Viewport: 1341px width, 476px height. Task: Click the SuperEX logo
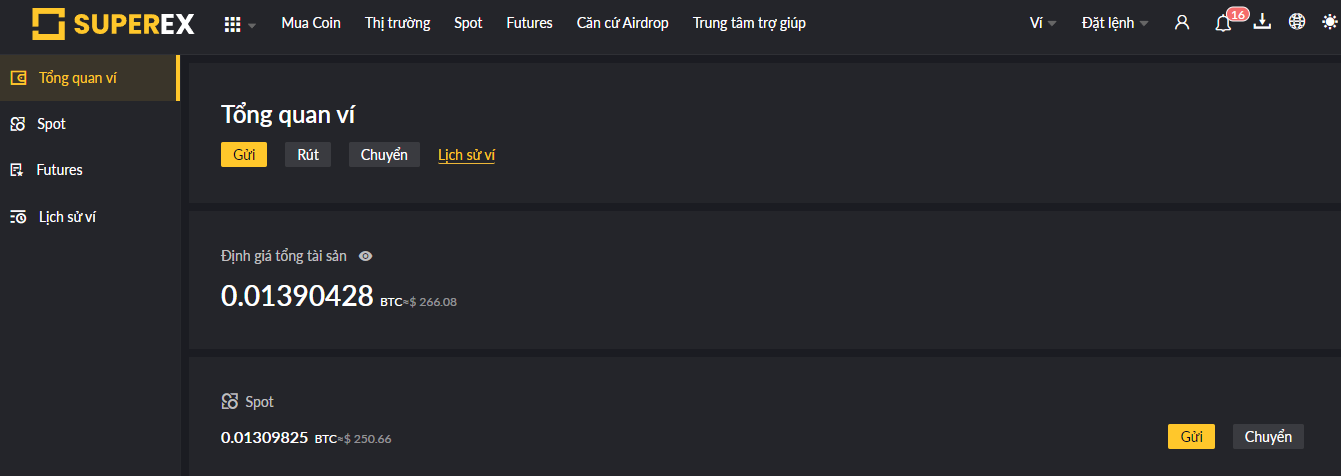click(x=112, y=23)
